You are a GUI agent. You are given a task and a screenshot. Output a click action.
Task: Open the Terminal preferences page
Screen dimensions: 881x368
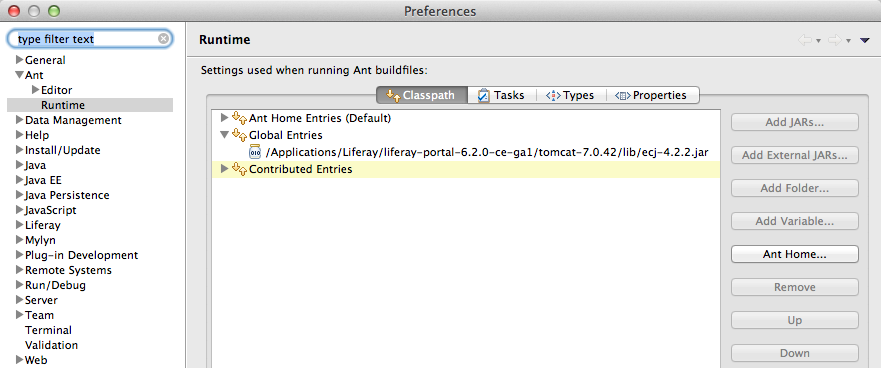point(48,330)
